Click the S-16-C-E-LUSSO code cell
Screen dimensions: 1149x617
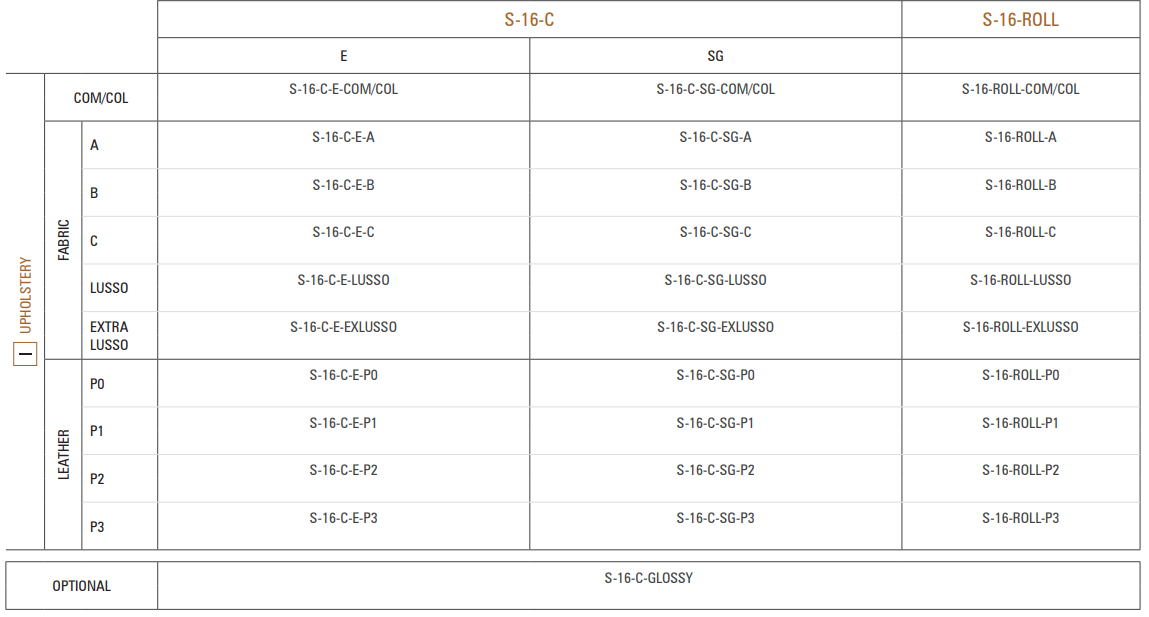point(344,280)
